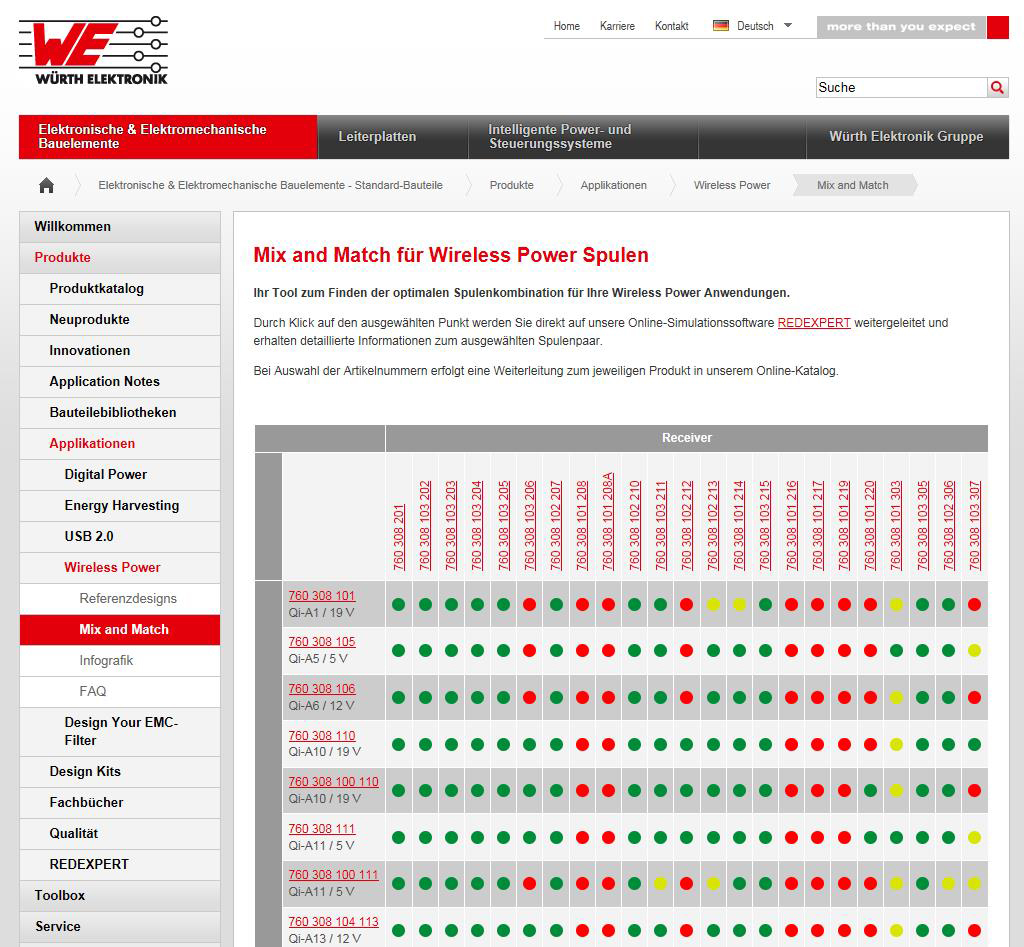1024x947 pixels.
Task: Select Energy Harvesting in the sidebar
Action: click(120, 506)
